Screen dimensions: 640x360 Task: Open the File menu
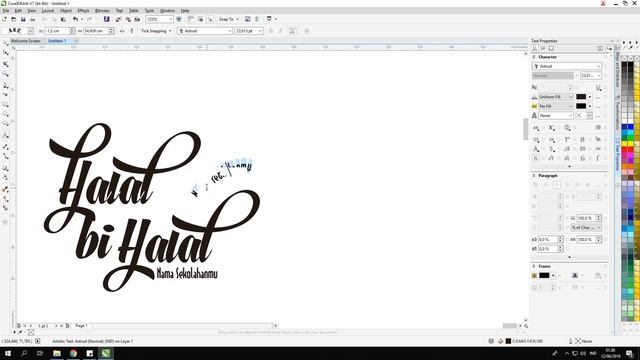[x=6, y=11]
